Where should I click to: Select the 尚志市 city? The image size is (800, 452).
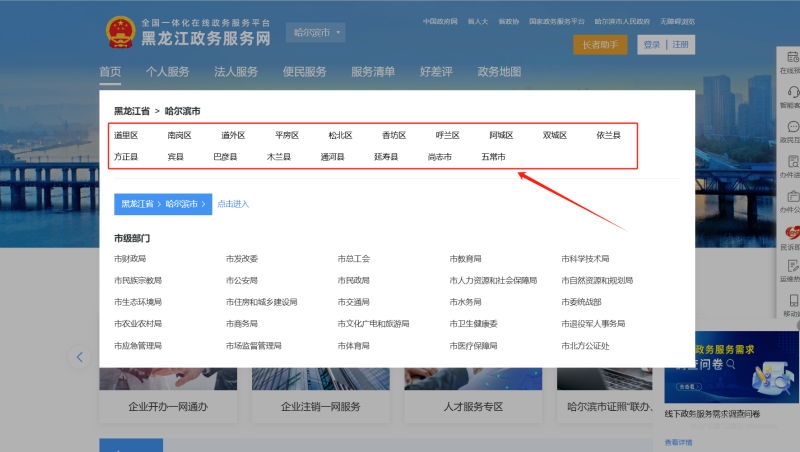click(439, 157)
